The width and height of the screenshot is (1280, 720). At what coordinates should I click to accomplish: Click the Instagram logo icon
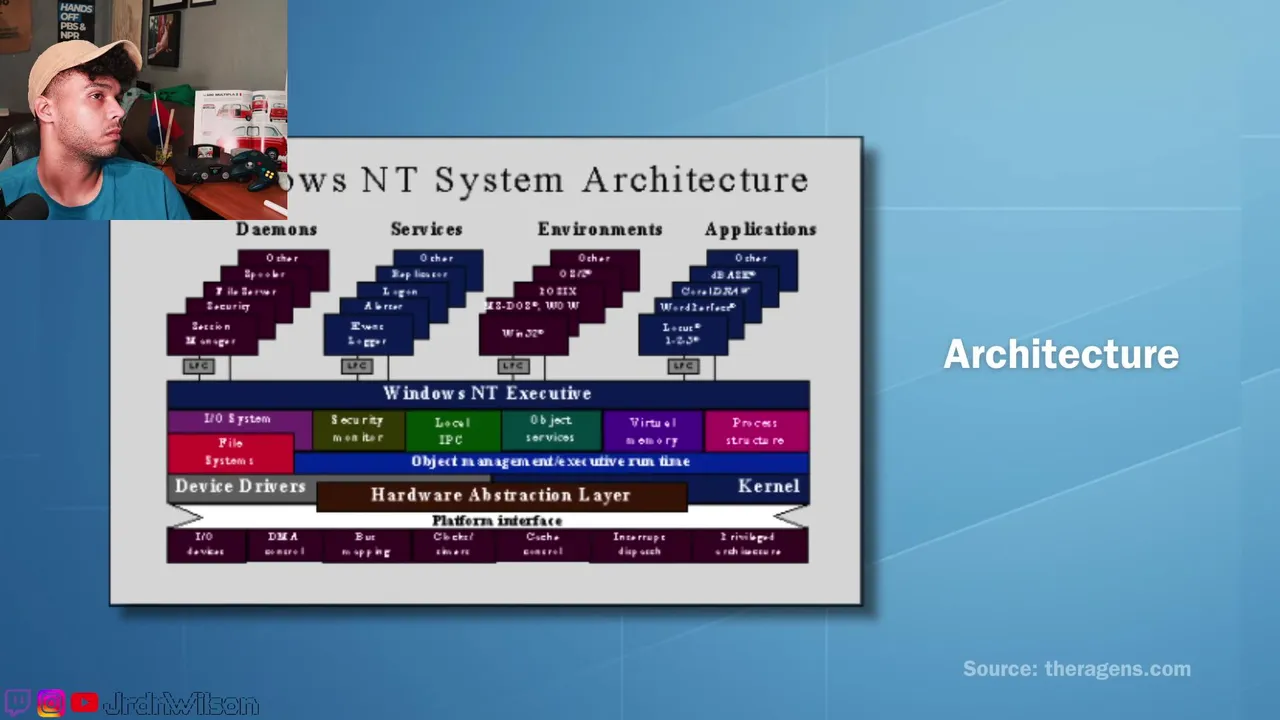click(x=52, y=703)
